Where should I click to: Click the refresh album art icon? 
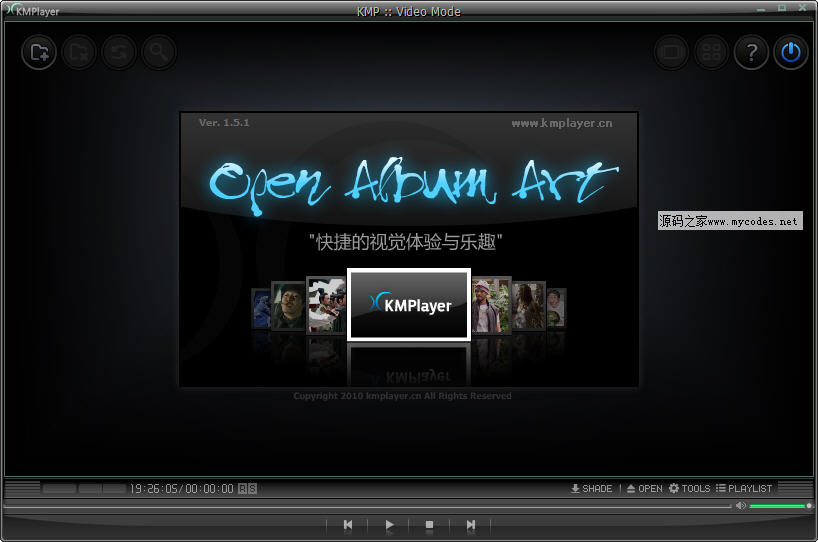(119, 52)
